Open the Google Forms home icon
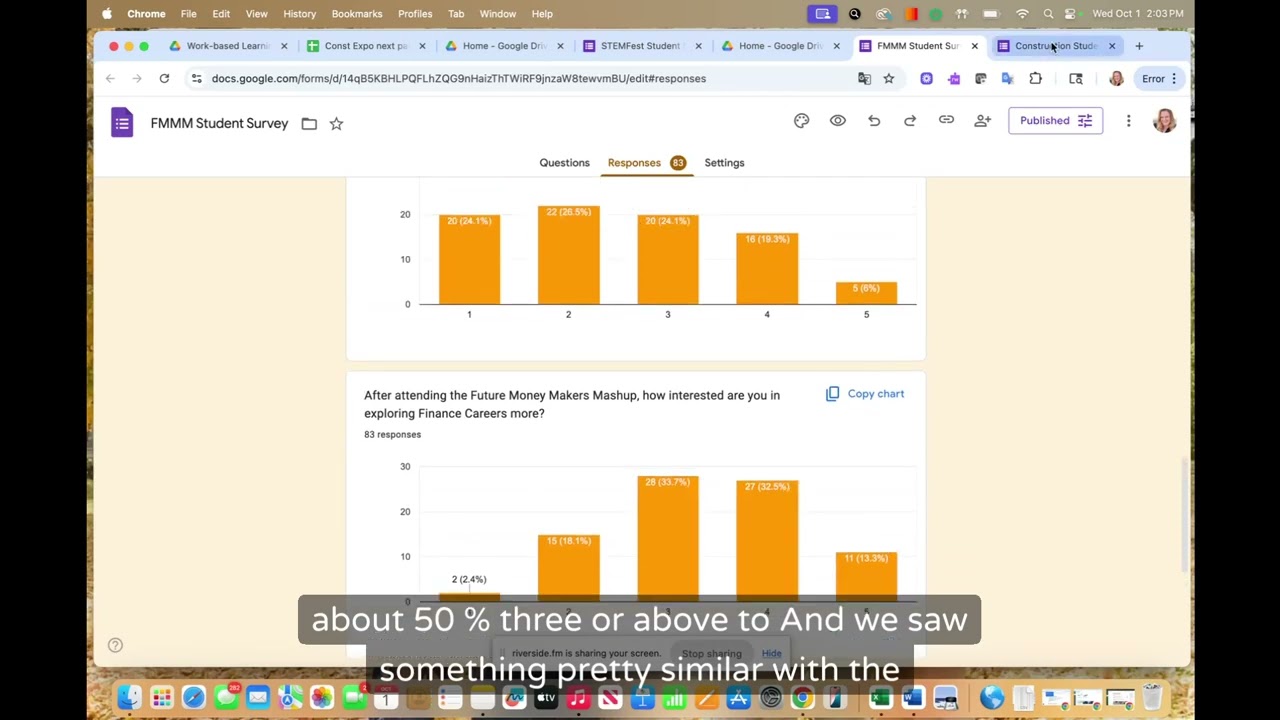The image size is (1280, 720). tap(122, 123)
